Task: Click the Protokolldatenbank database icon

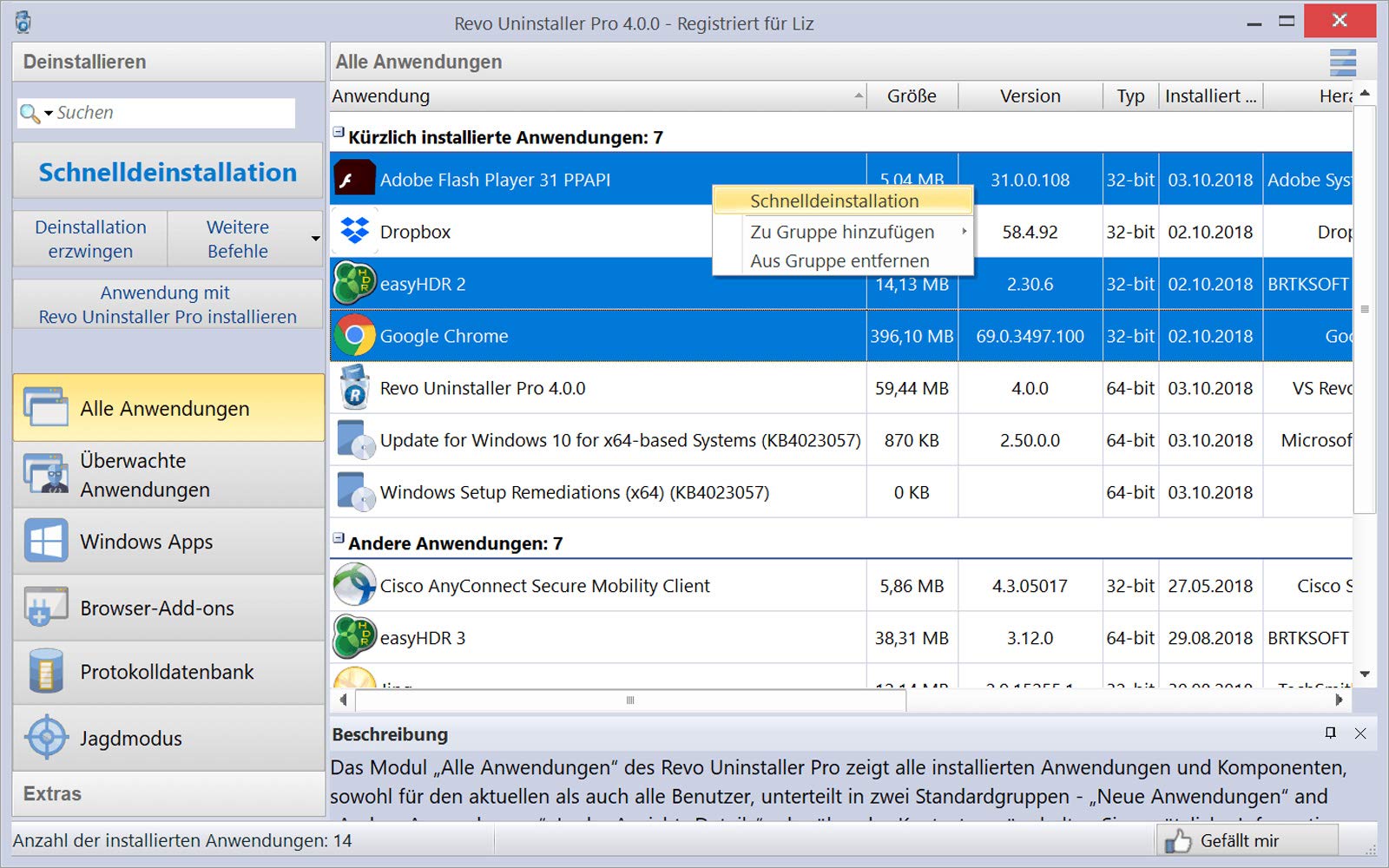Action: point(46,671)
